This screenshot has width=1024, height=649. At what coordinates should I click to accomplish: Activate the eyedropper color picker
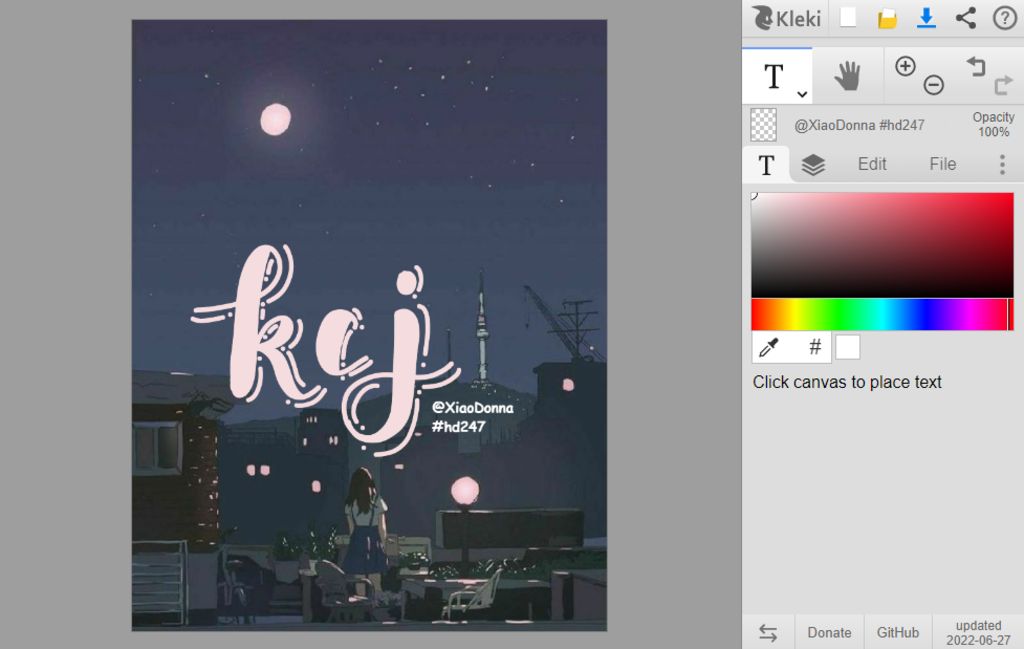769,347
